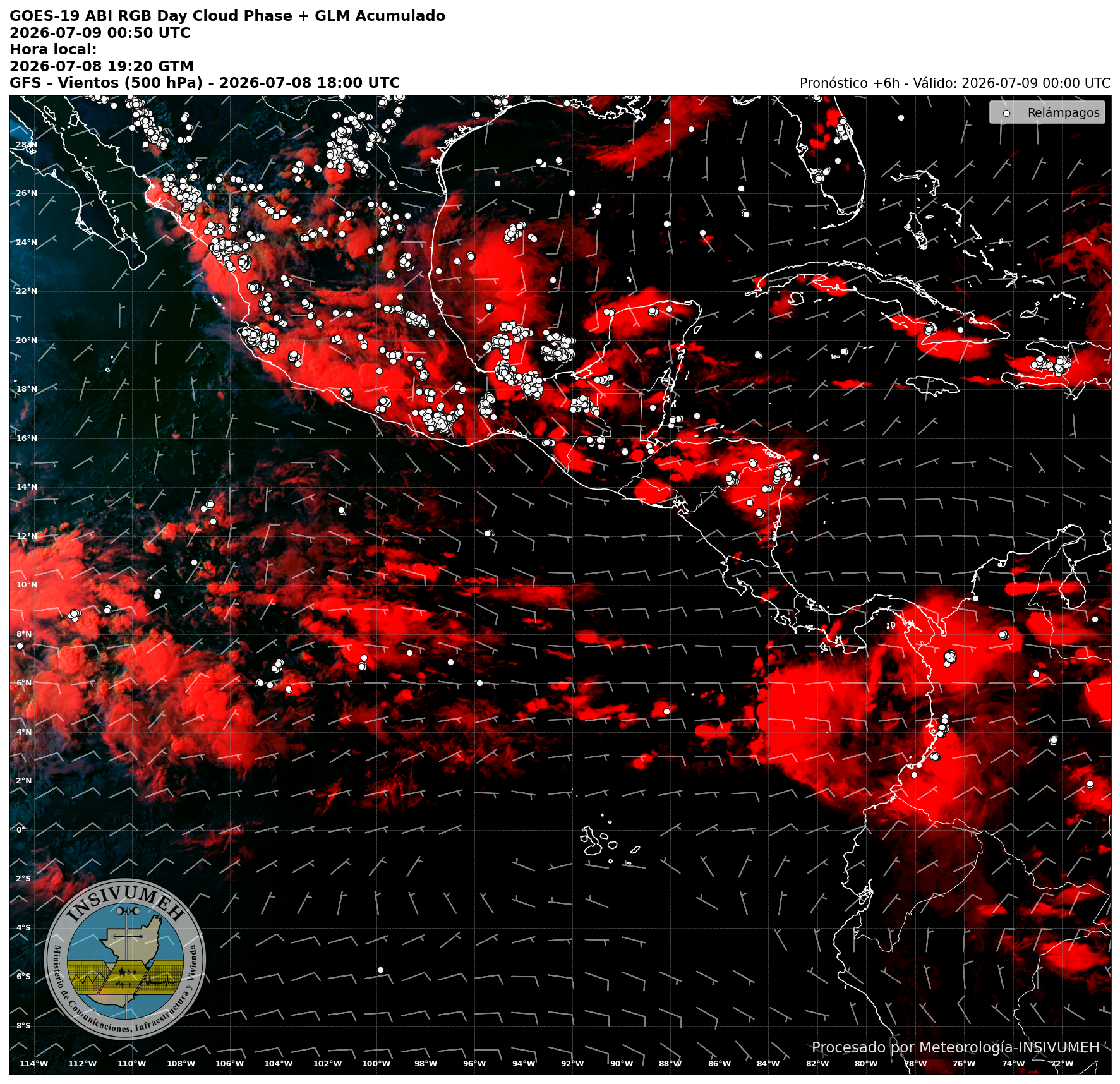Click the 'Hora local:' label

click(53, 49)
